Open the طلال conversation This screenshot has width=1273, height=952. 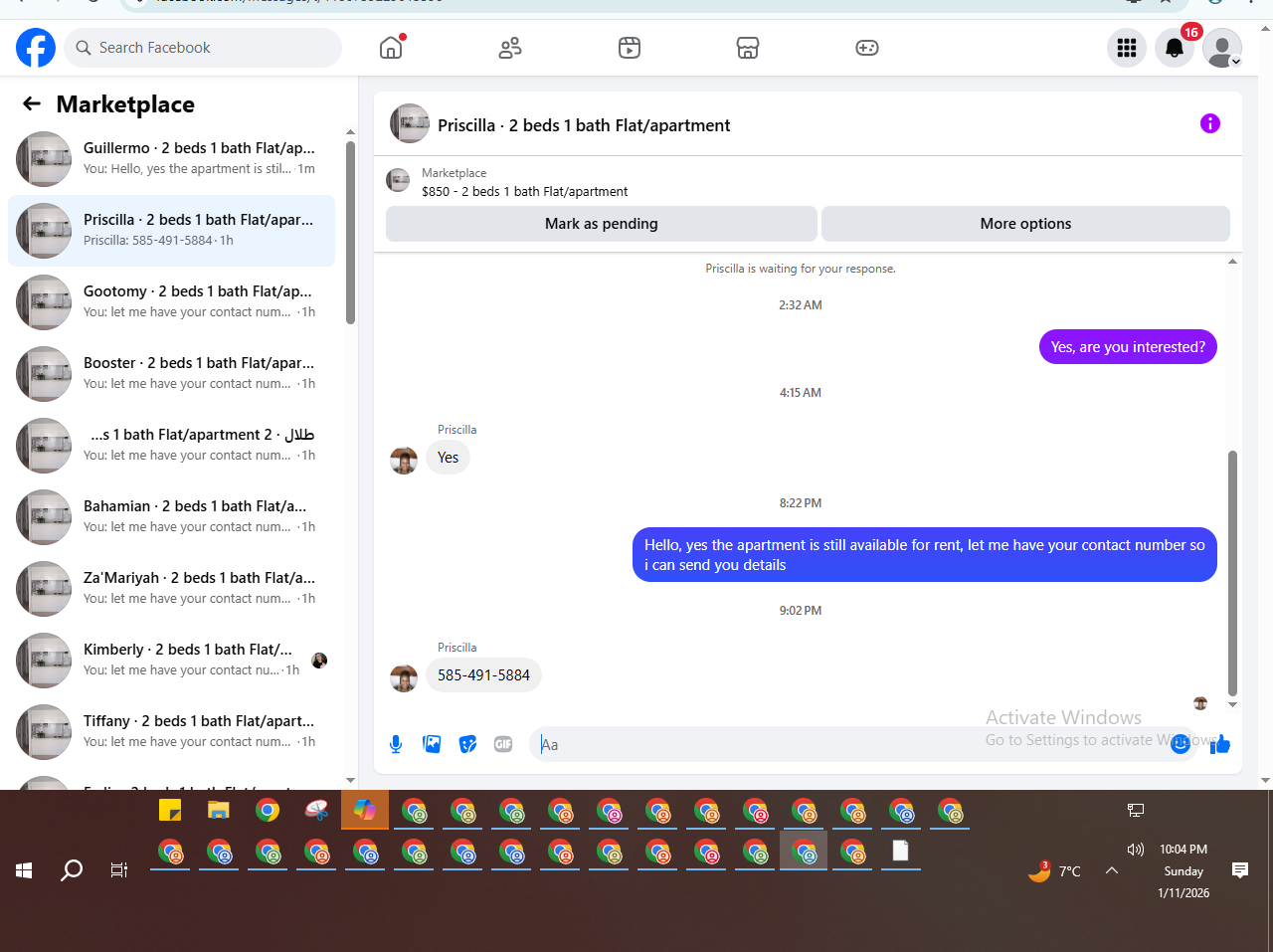(171, 446)
